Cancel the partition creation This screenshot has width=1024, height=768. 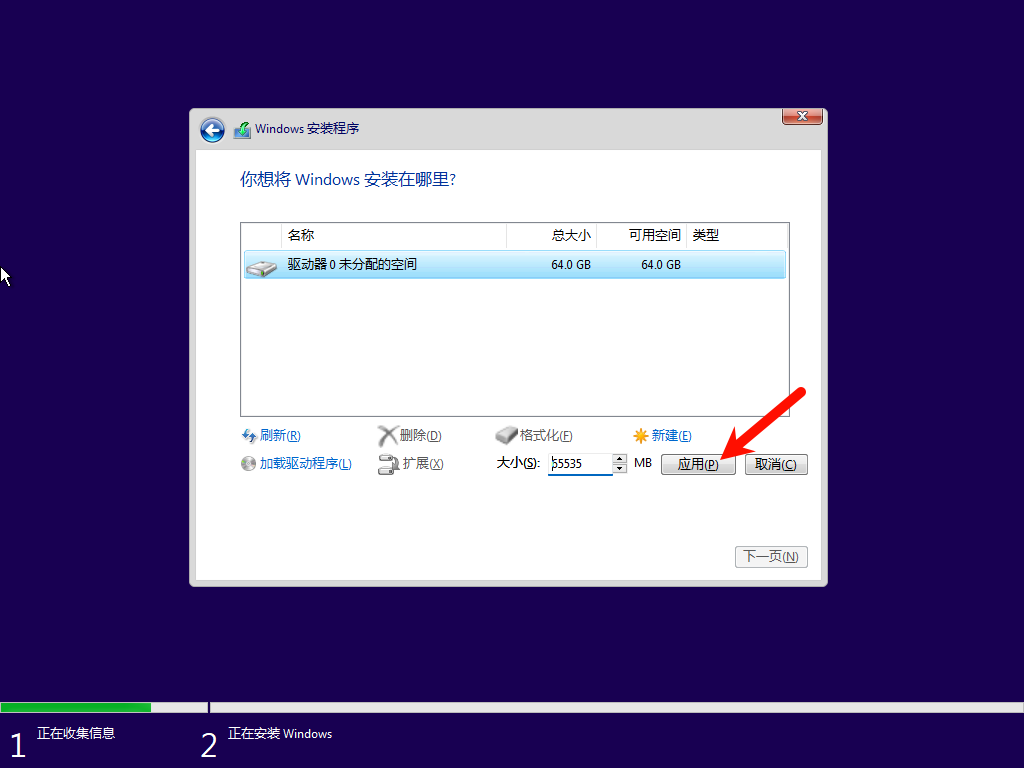(776, 464)
